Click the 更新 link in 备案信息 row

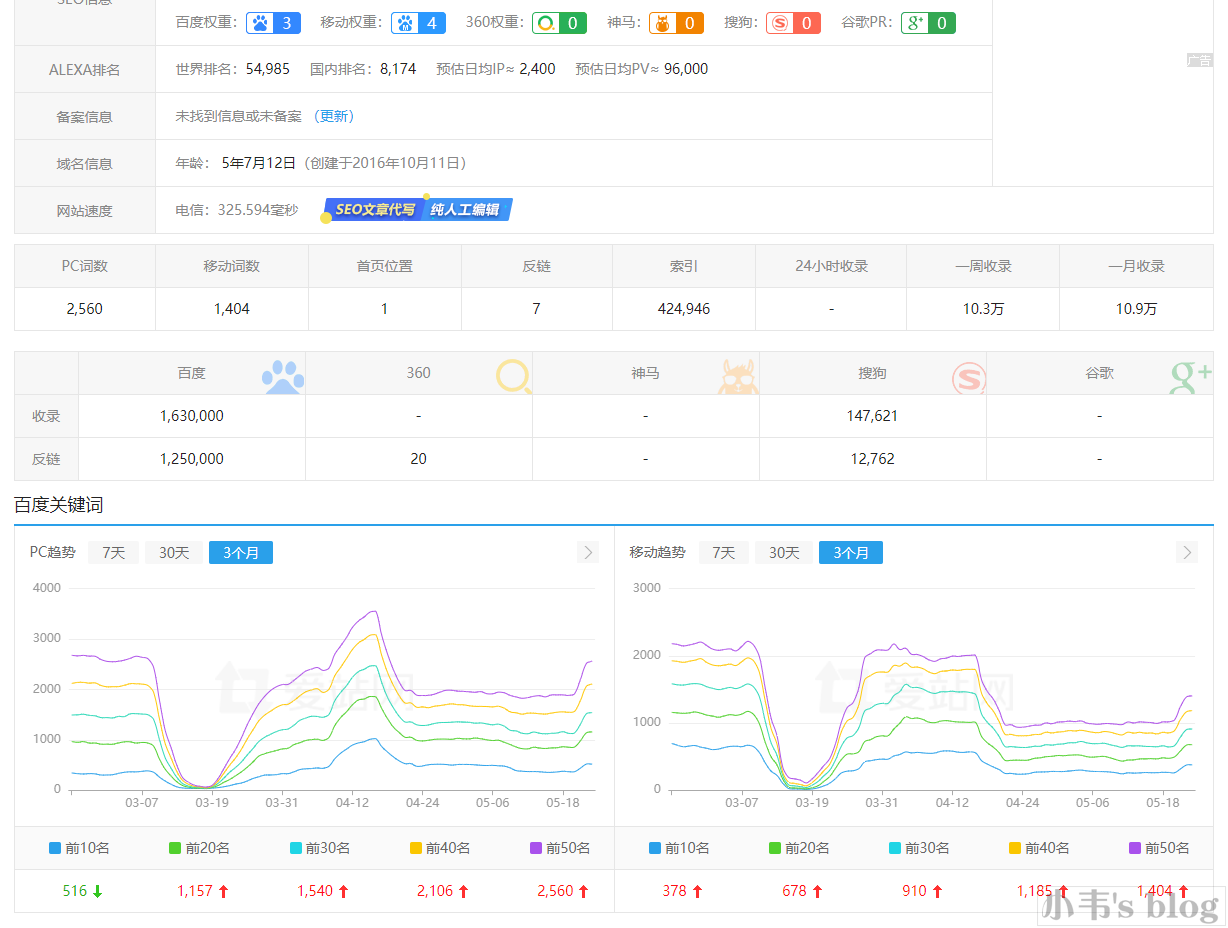(x=334, y=116)
